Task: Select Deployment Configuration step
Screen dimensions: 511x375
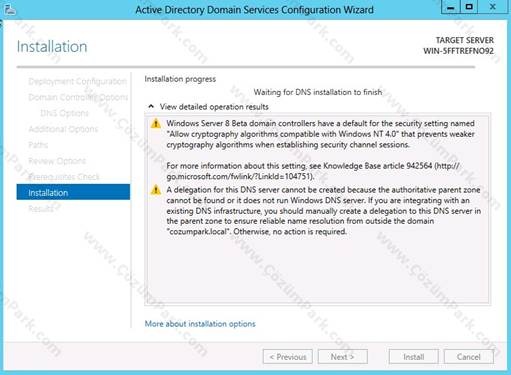Action: (x=77, y=81)
